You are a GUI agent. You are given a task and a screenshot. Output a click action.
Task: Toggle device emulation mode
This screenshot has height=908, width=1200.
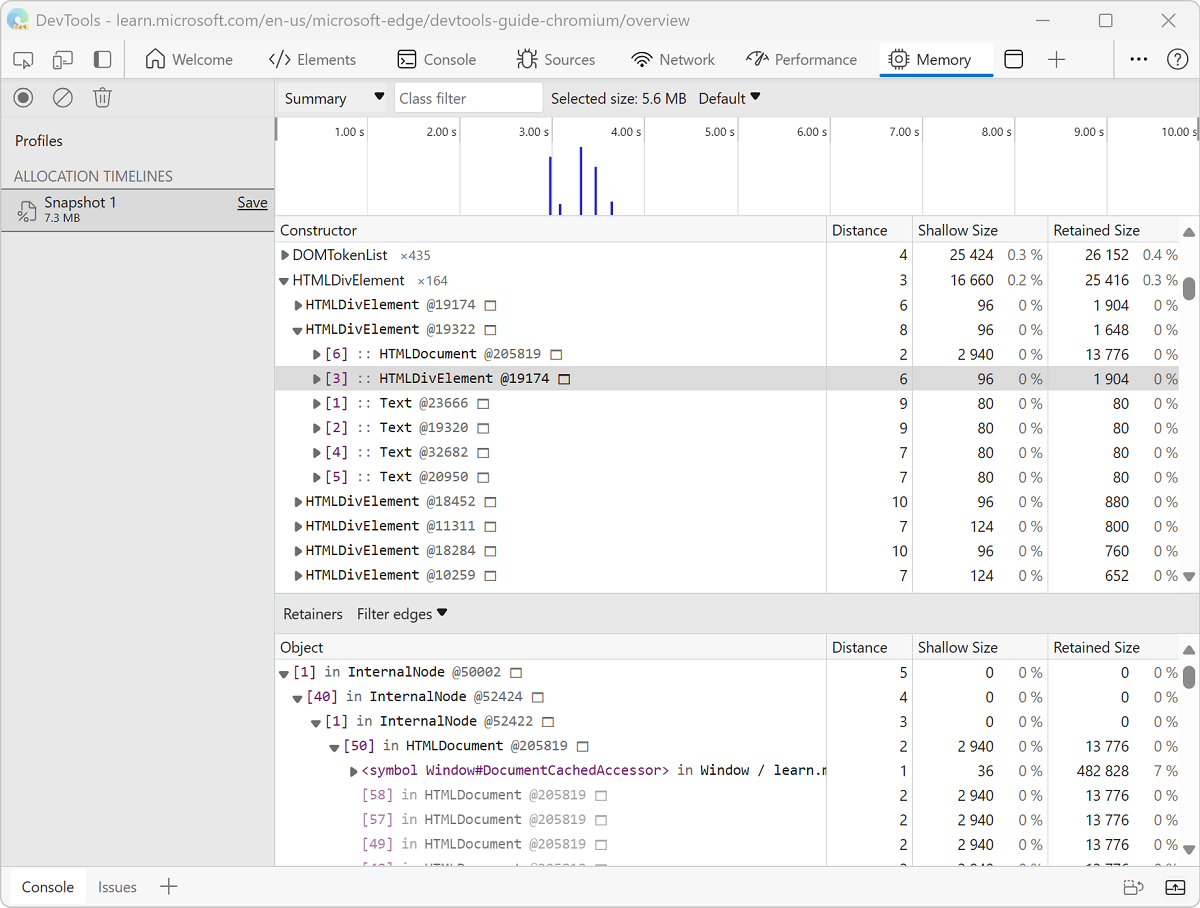pos(62,59)
